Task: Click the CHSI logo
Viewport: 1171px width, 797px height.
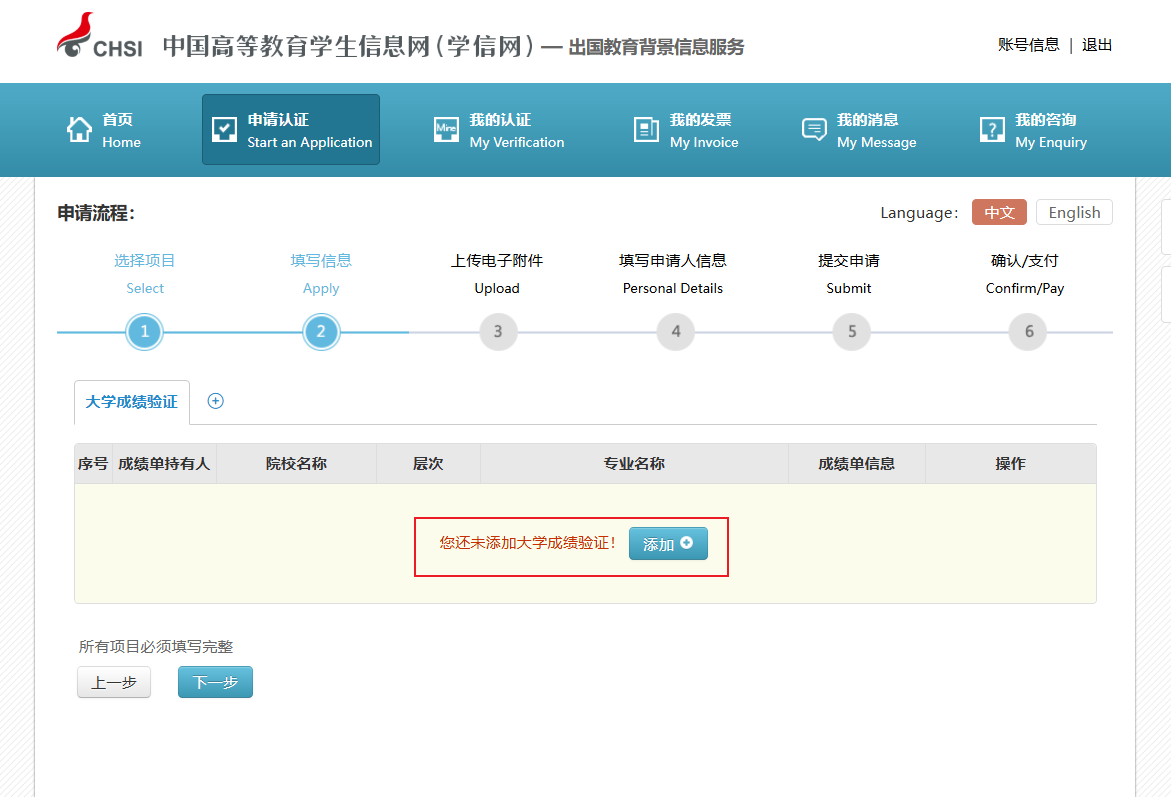Action: [x=99, y=37]
